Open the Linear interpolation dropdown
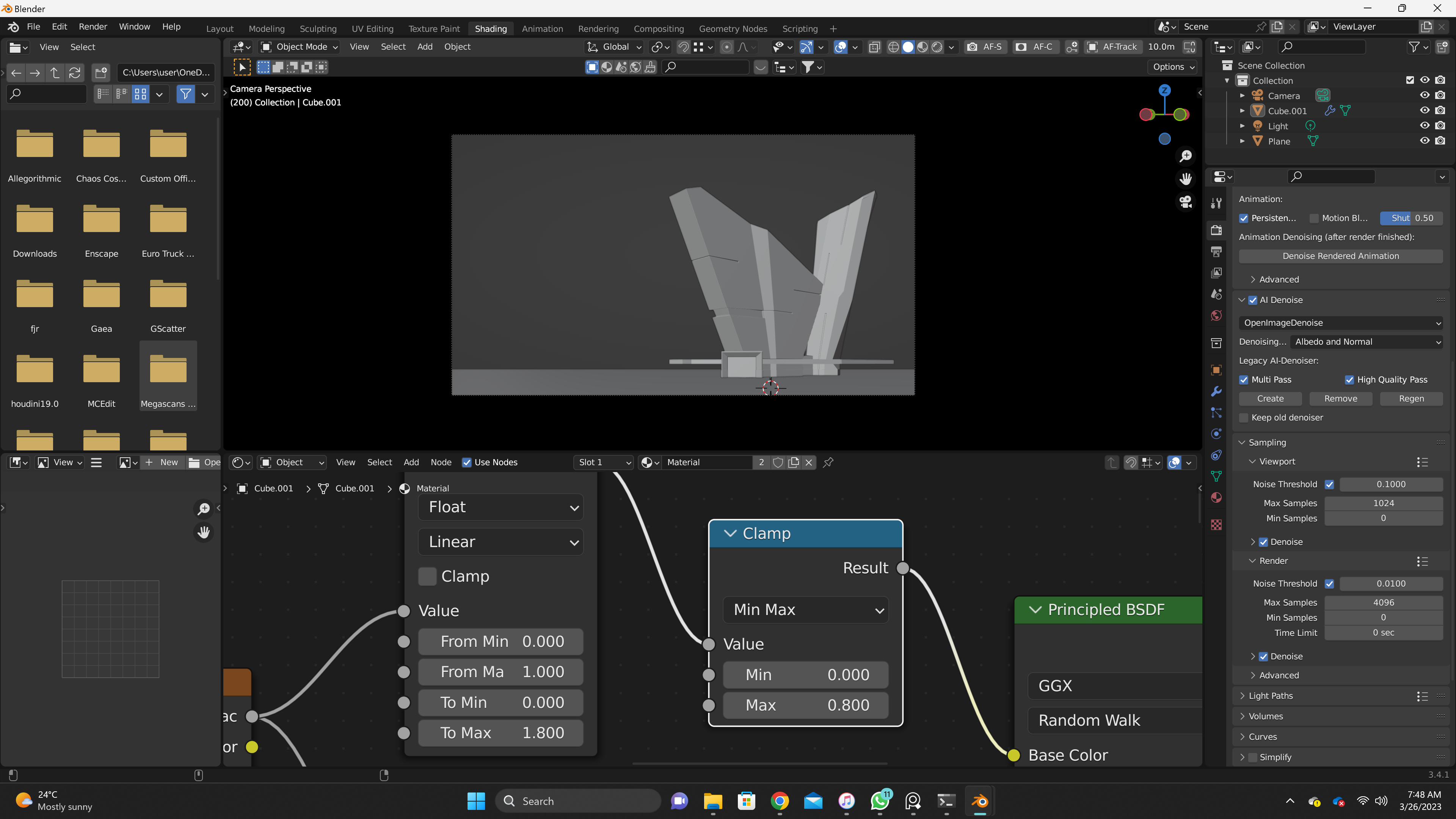Screen dimensions: 1456x819 (x=501, y=542)
